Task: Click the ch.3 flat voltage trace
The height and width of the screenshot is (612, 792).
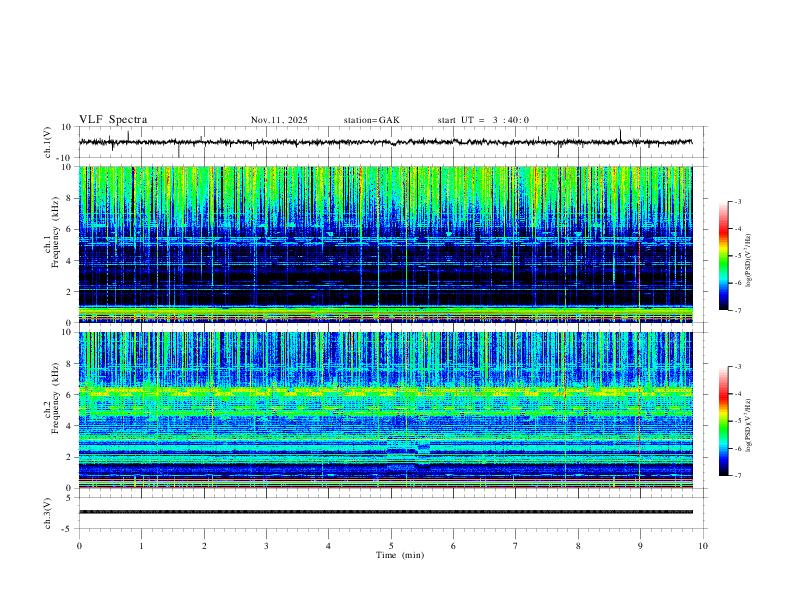Action: tap(385, 512)
